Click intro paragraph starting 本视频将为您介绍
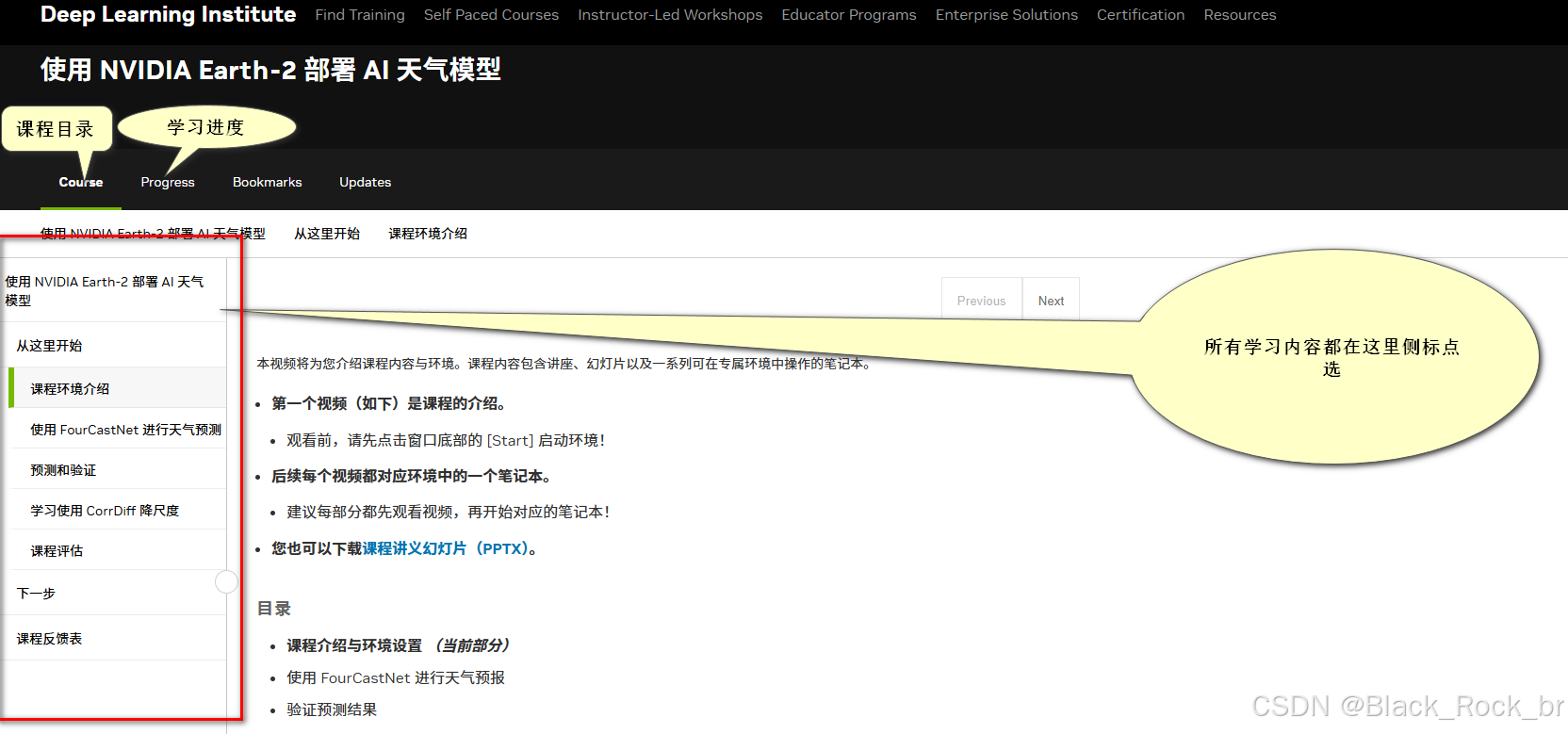 (565, 364)
